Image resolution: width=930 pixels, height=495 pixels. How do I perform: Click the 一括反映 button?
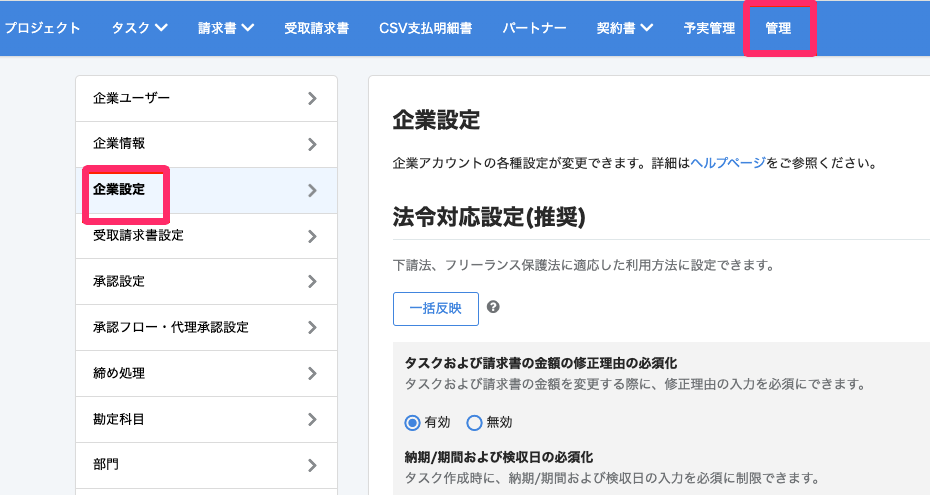(436, 308)
